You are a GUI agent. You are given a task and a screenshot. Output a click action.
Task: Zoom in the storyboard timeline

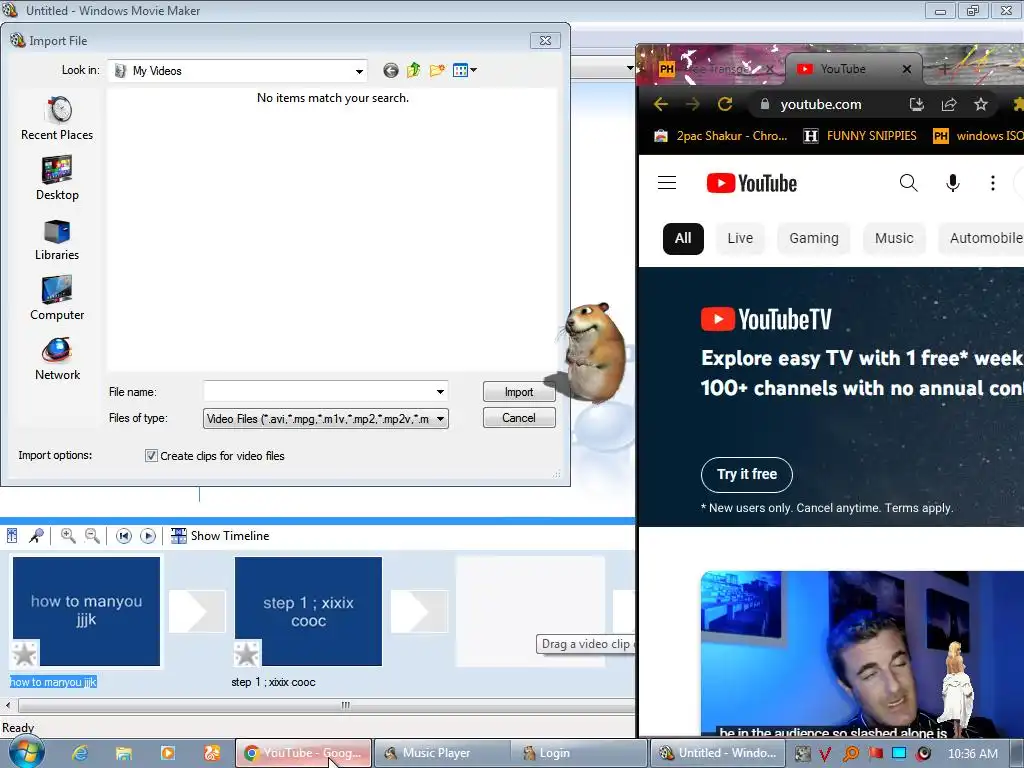click(68, 536)
